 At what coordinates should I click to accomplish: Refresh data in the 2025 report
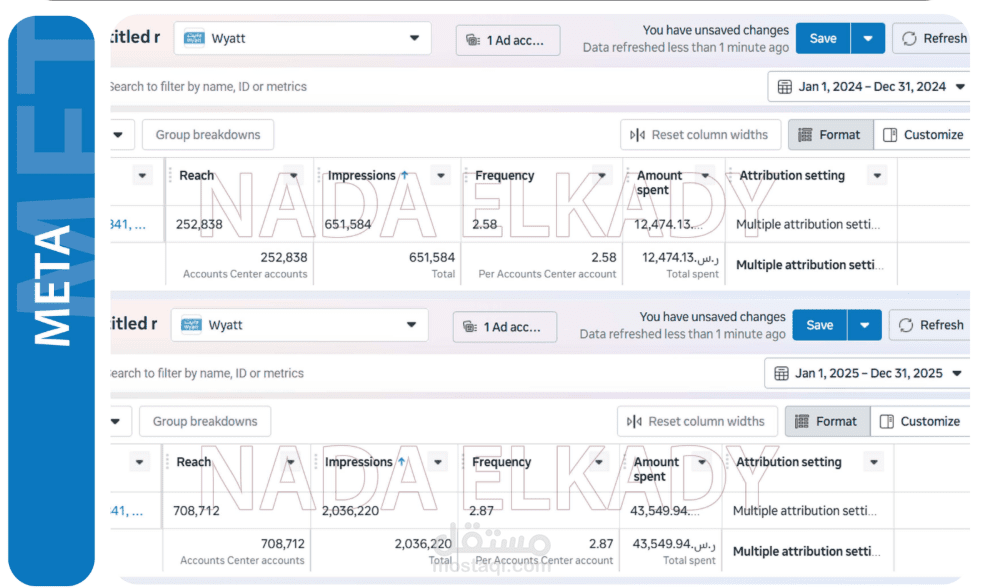[x=931, y=325]
